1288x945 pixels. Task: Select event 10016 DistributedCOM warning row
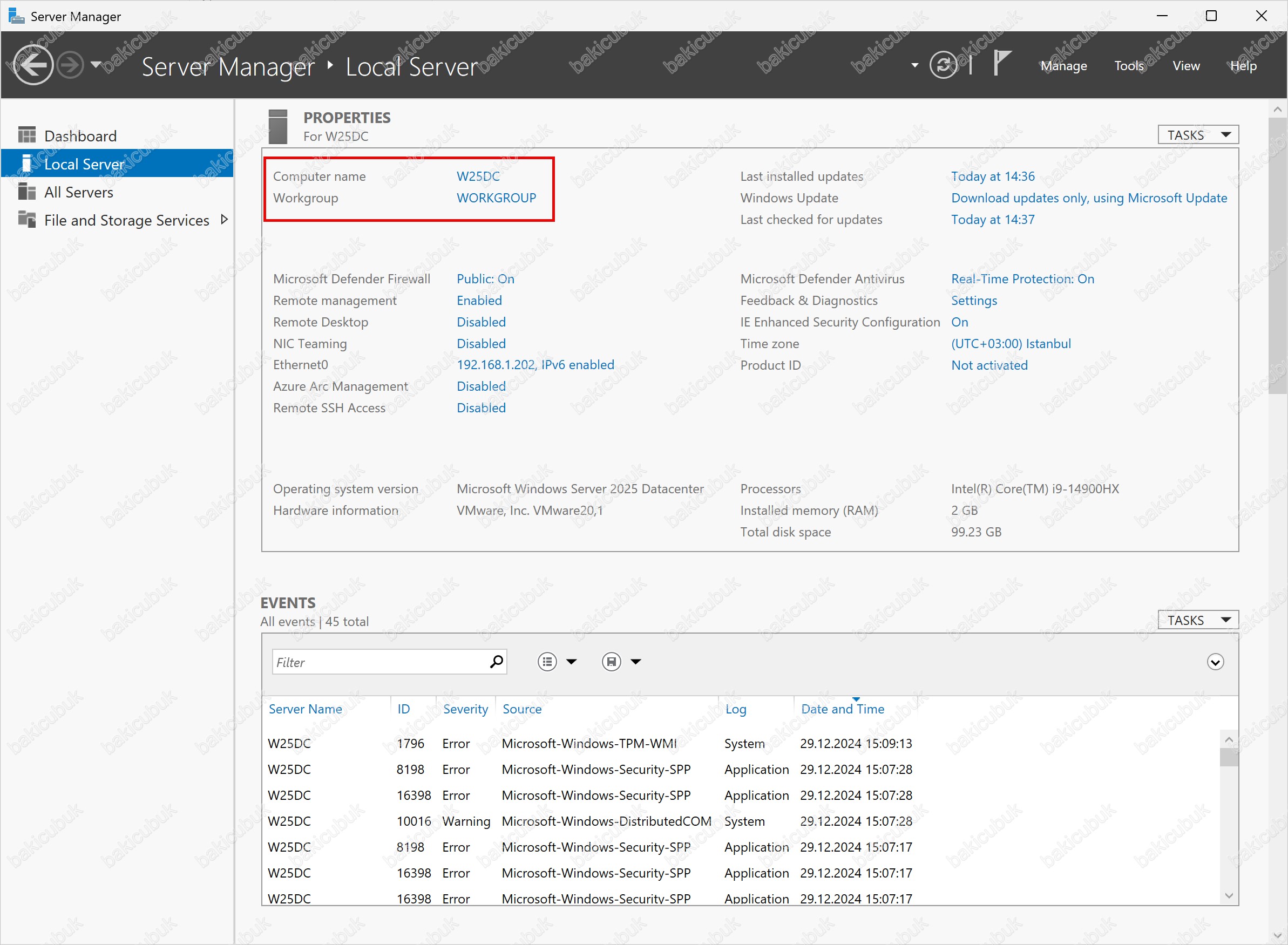pyautogui.click(x=742, y=821)
